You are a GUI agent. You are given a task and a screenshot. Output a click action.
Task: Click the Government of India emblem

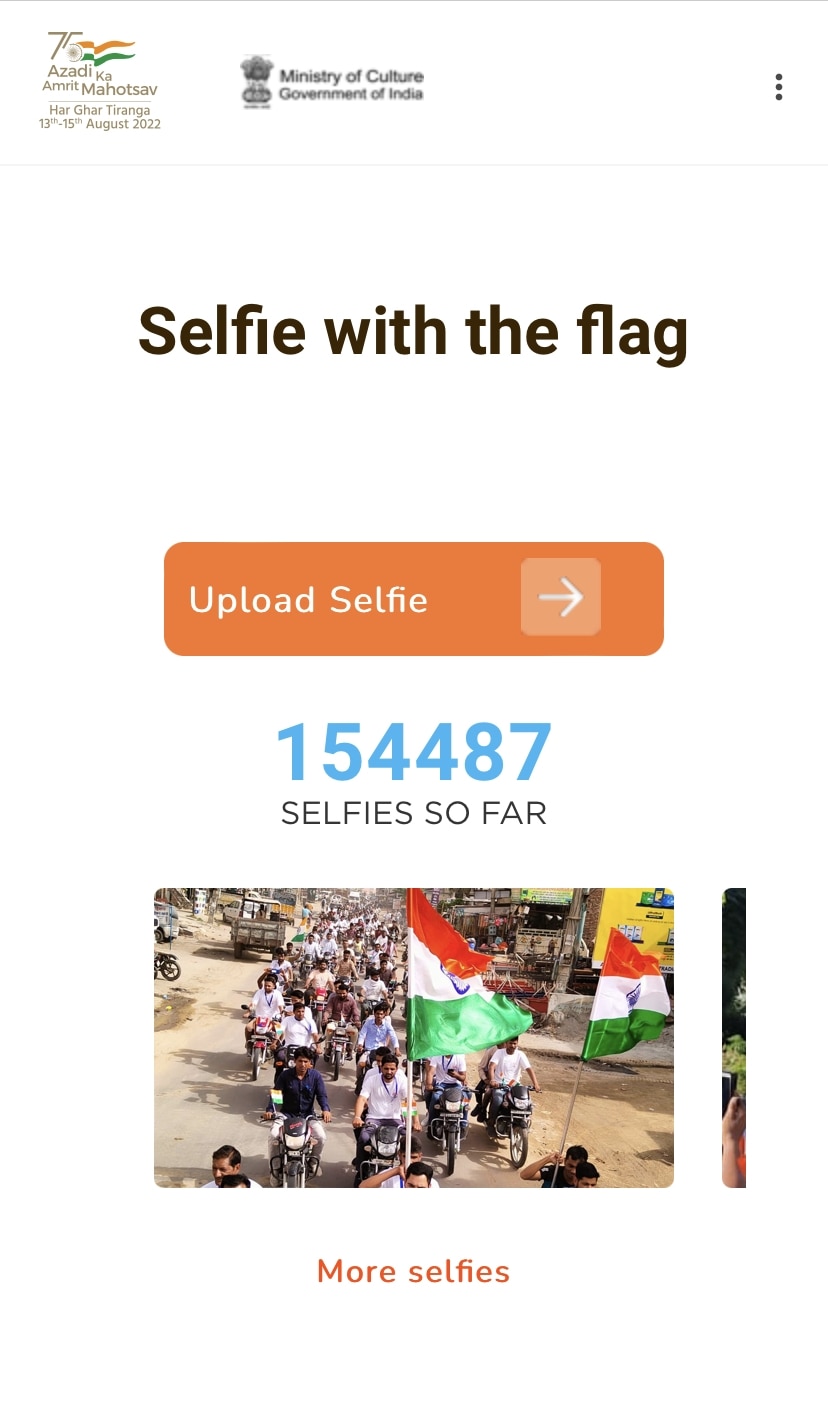[x=257, y=82]
